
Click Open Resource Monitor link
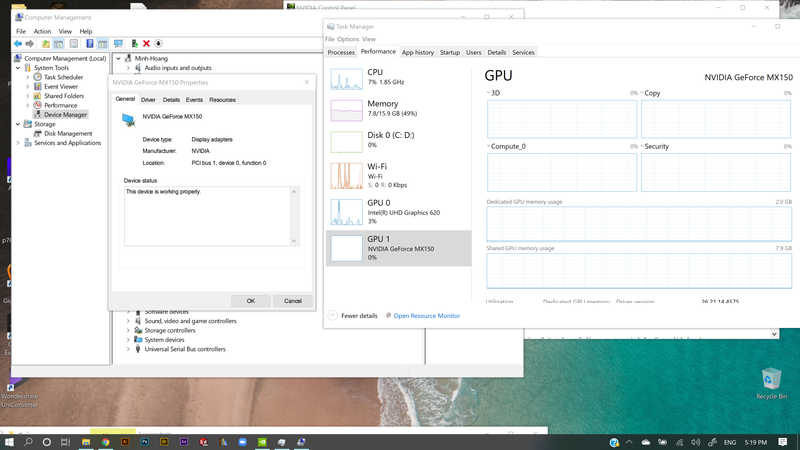pos(427,316)
